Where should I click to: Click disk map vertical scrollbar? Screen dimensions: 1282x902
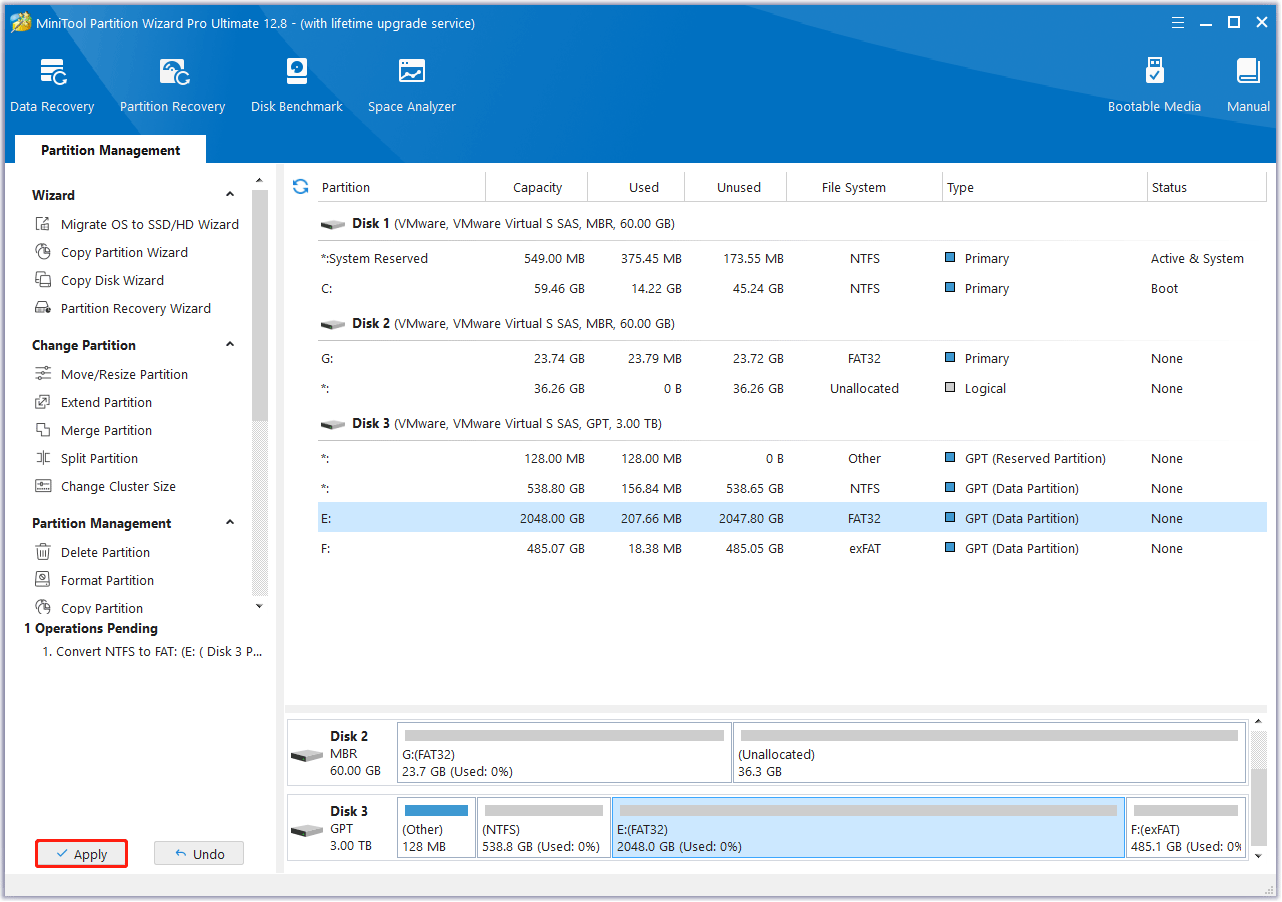[1257, 809]
